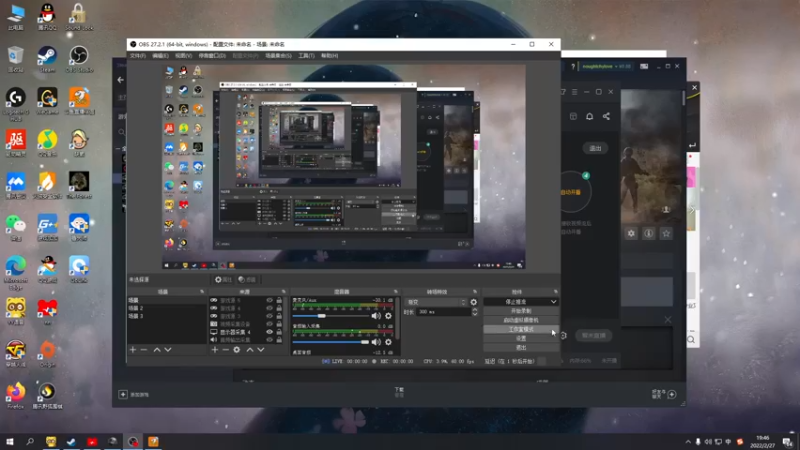Open the Logitech G HUB desktop icon

(x=16, y=104)
